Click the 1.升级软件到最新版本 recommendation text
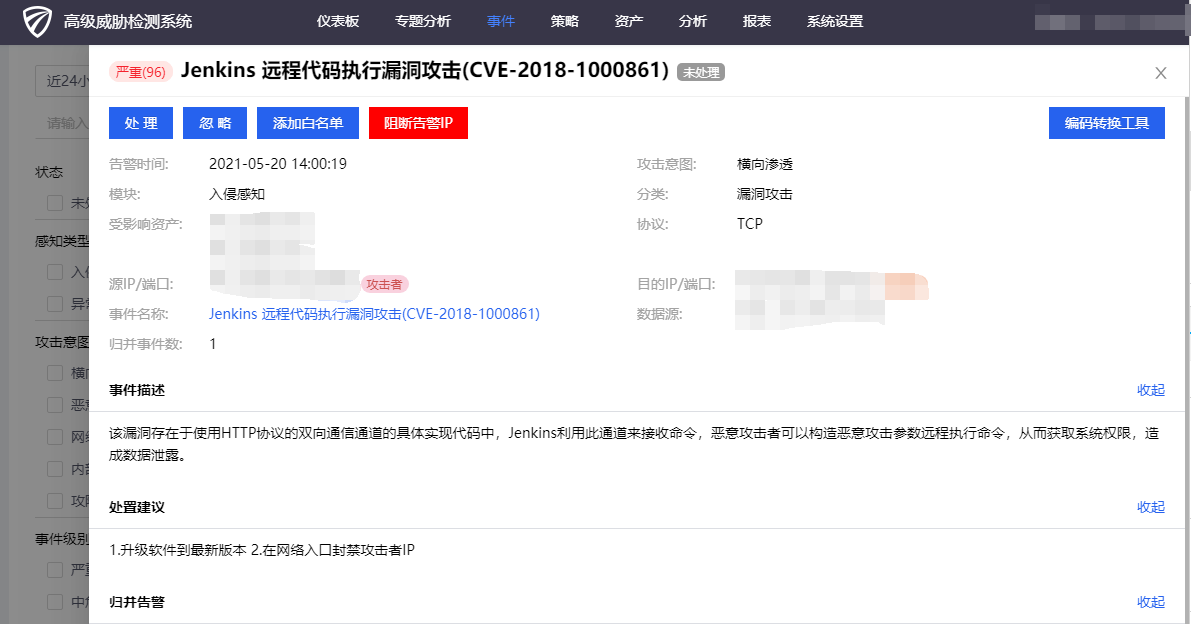Viewport: 1191px width, 624px height. click(x=178, y=550)
